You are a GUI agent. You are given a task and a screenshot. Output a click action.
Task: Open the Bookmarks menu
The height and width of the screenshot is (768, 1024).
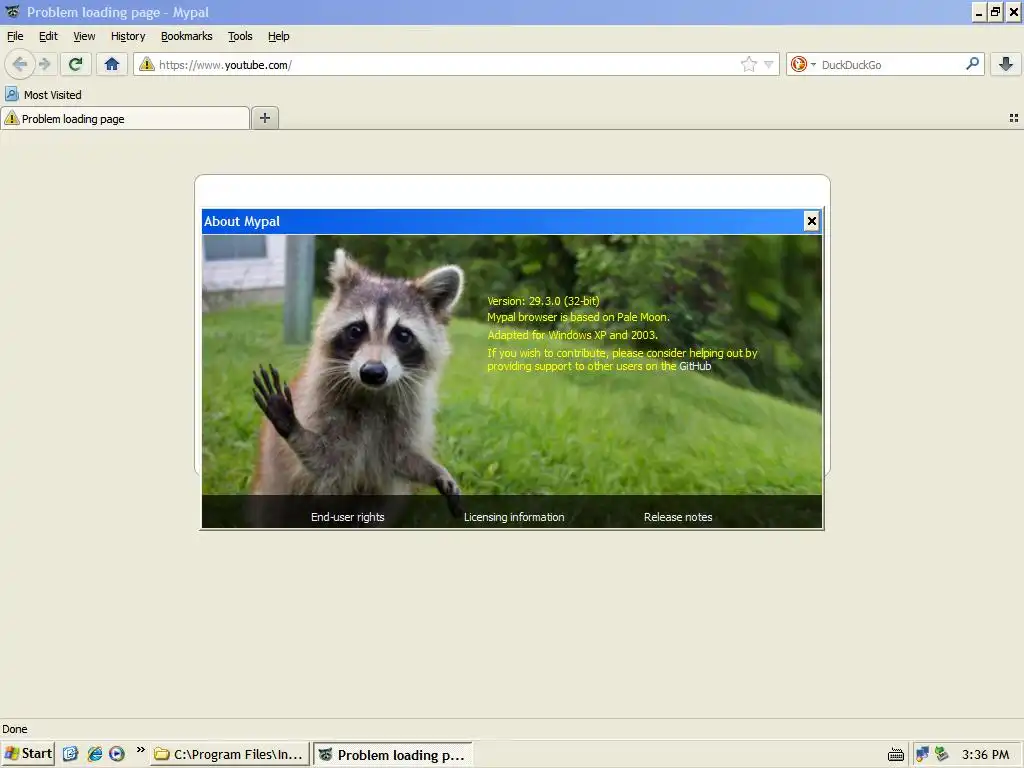(x=187, y=37)
